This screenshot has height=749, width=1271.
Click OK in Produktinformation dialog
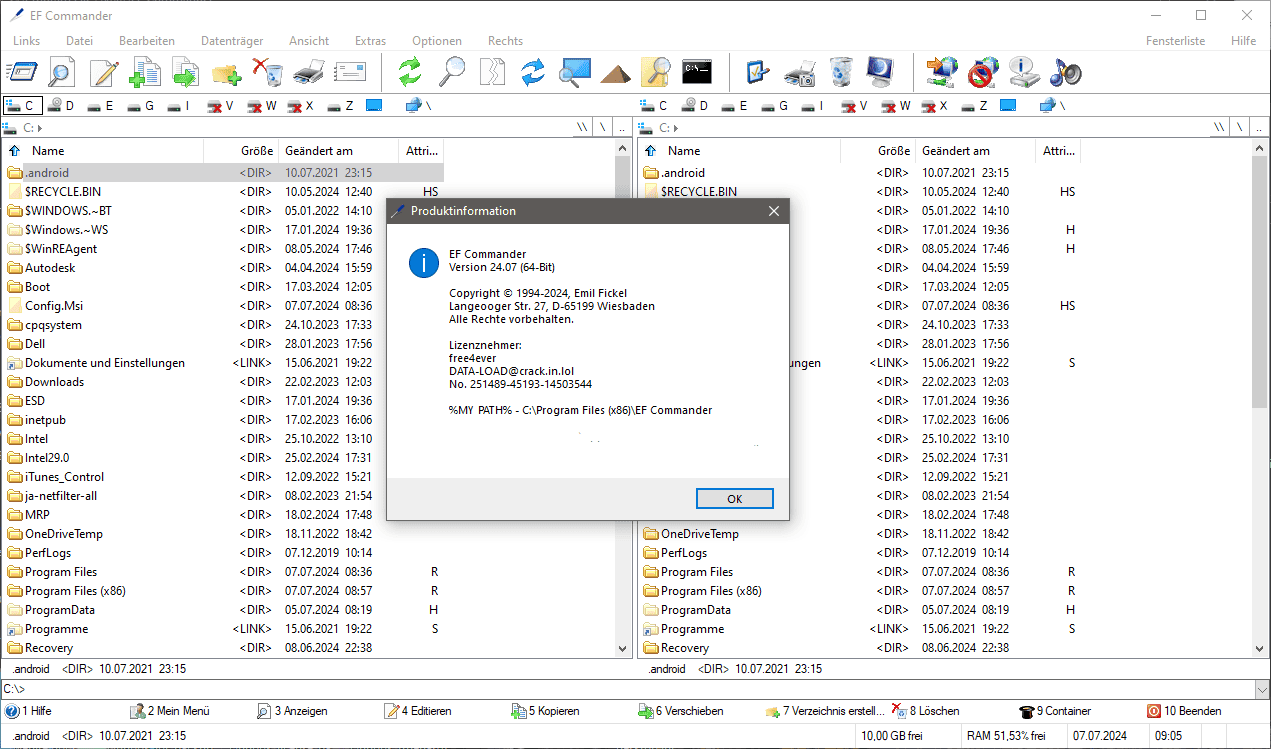pyautogui.click(x=734, y=499)
